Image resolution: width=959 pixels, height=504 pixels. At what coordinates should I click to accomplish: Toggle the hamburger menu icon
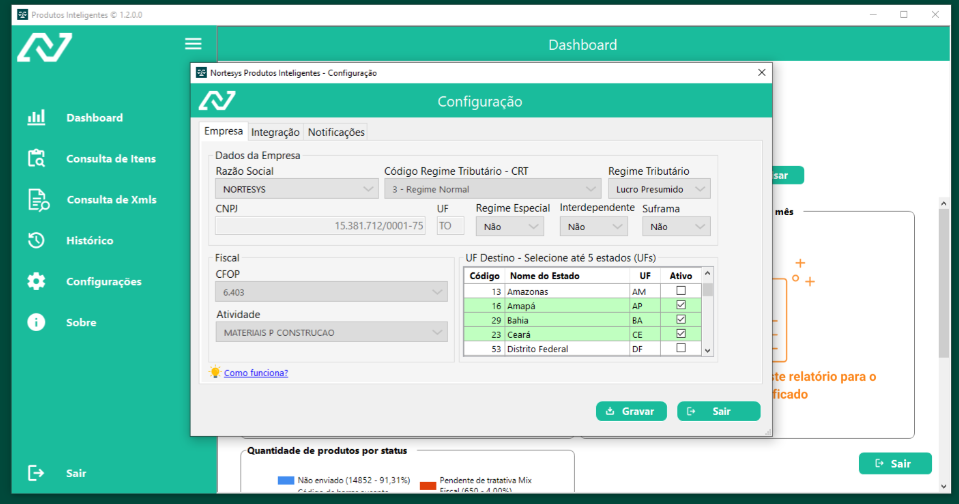click(193, 44)
